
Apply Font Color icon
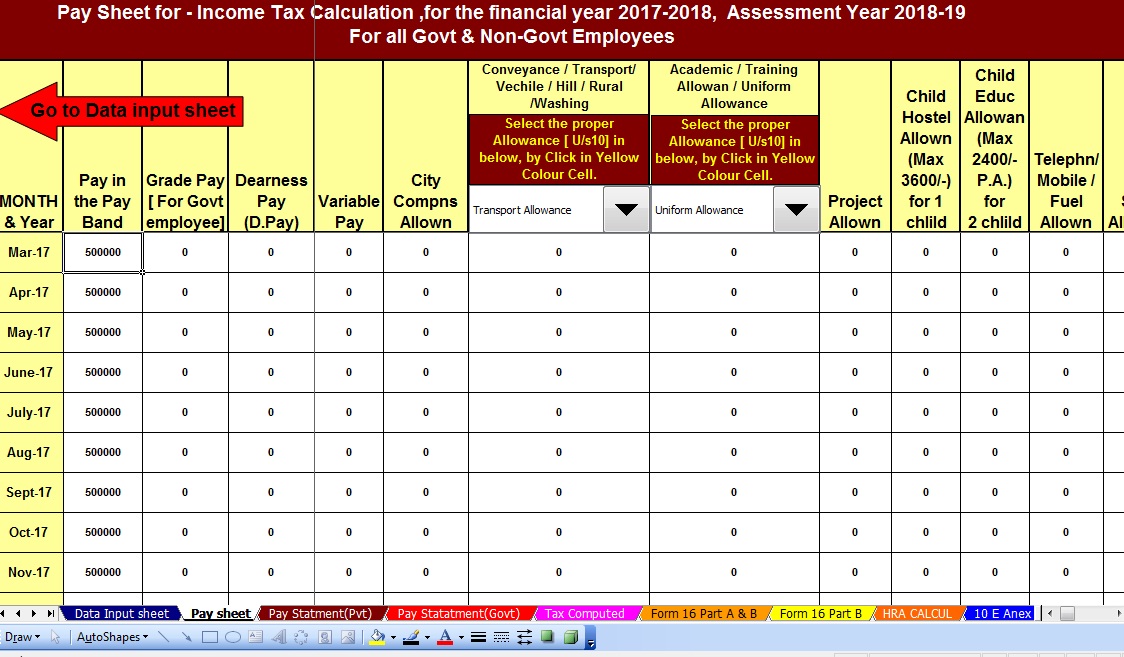445,637
